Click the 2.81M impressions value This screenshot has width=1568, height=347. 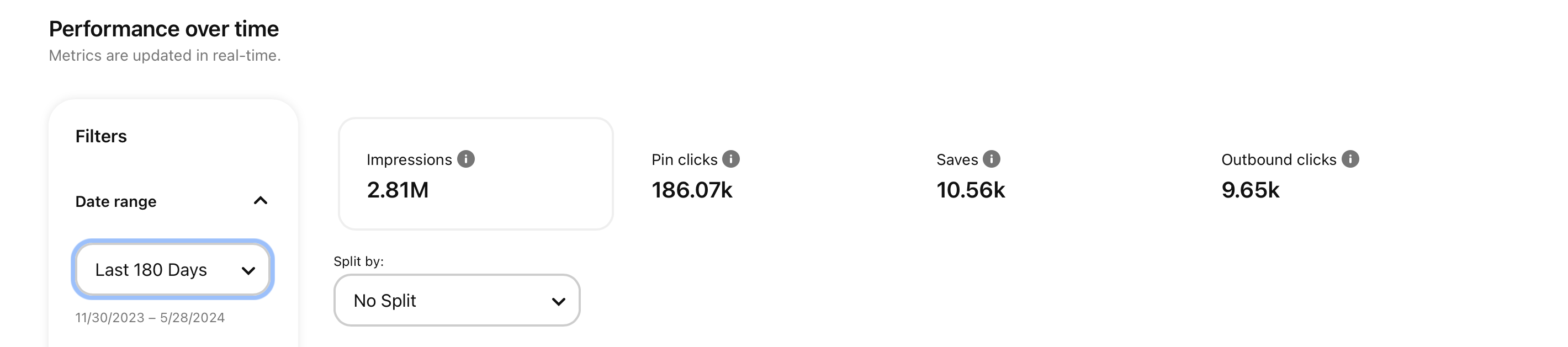(398, 190)
